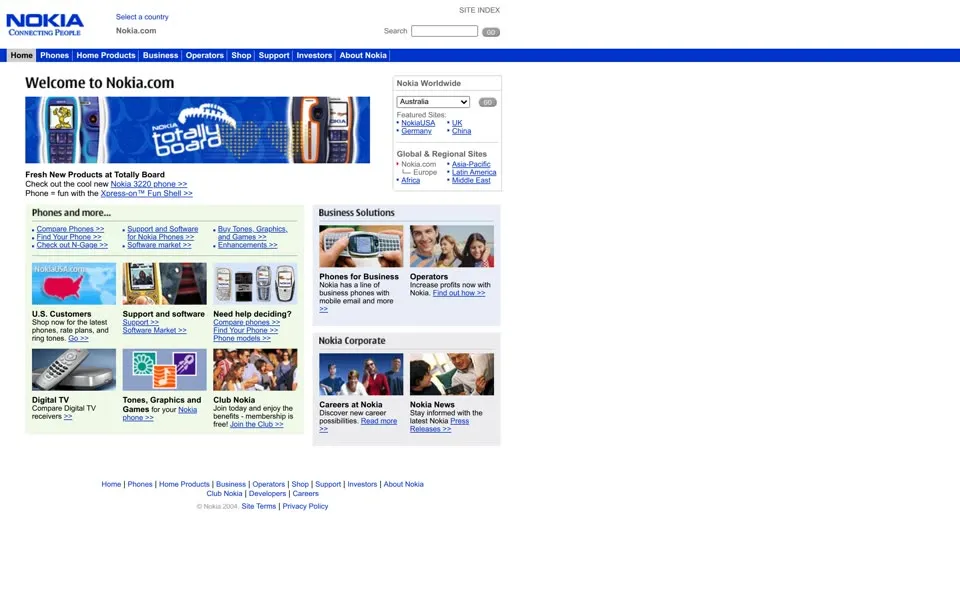The image size is (960, 600).
Task: Open Support in the blue navigation bar
Action: pyautogui.click(x=274, y=55)
